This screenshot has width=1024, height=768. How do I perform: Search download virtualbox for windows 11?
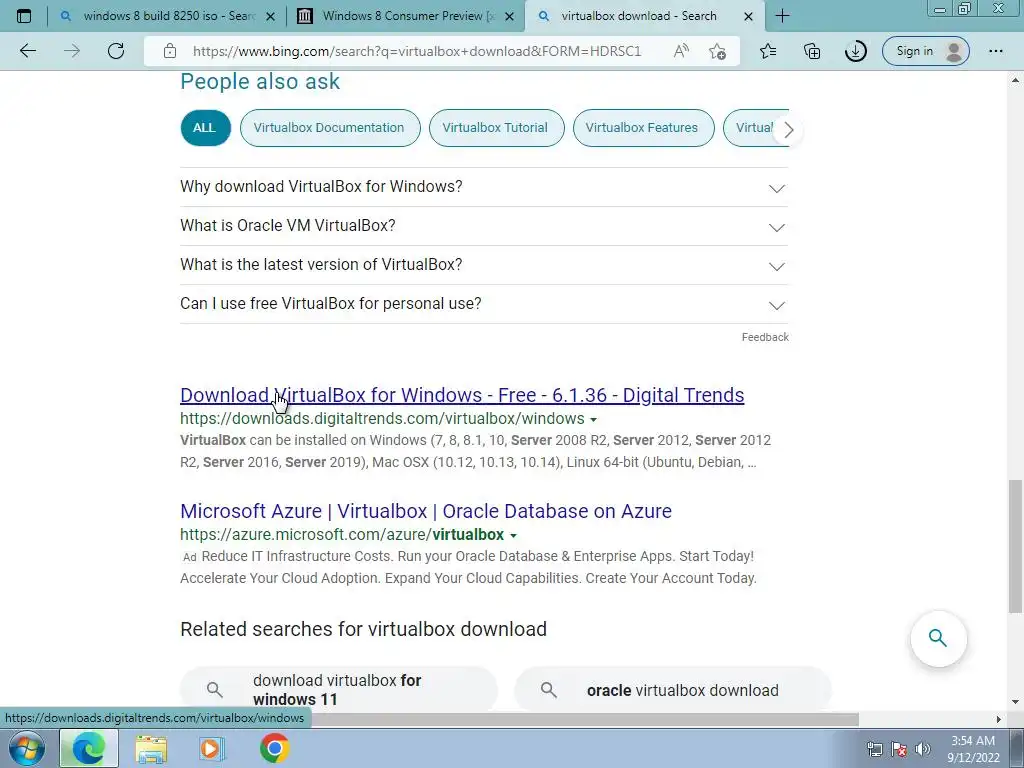pos(338,690)
